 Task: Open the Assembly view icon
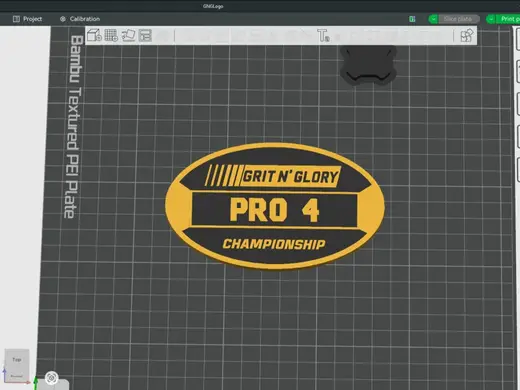(467, 35)
